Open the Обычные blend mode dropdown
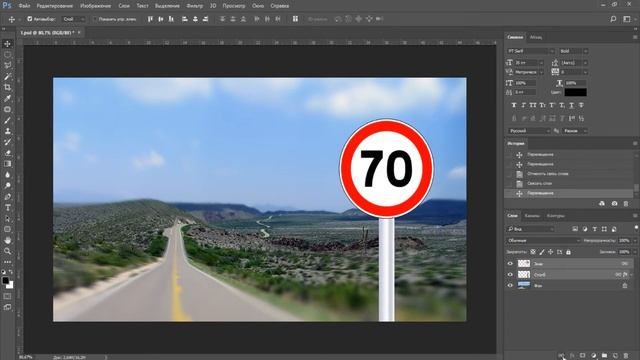The width and height of the screenshot is (640, 360). [543, 240]
